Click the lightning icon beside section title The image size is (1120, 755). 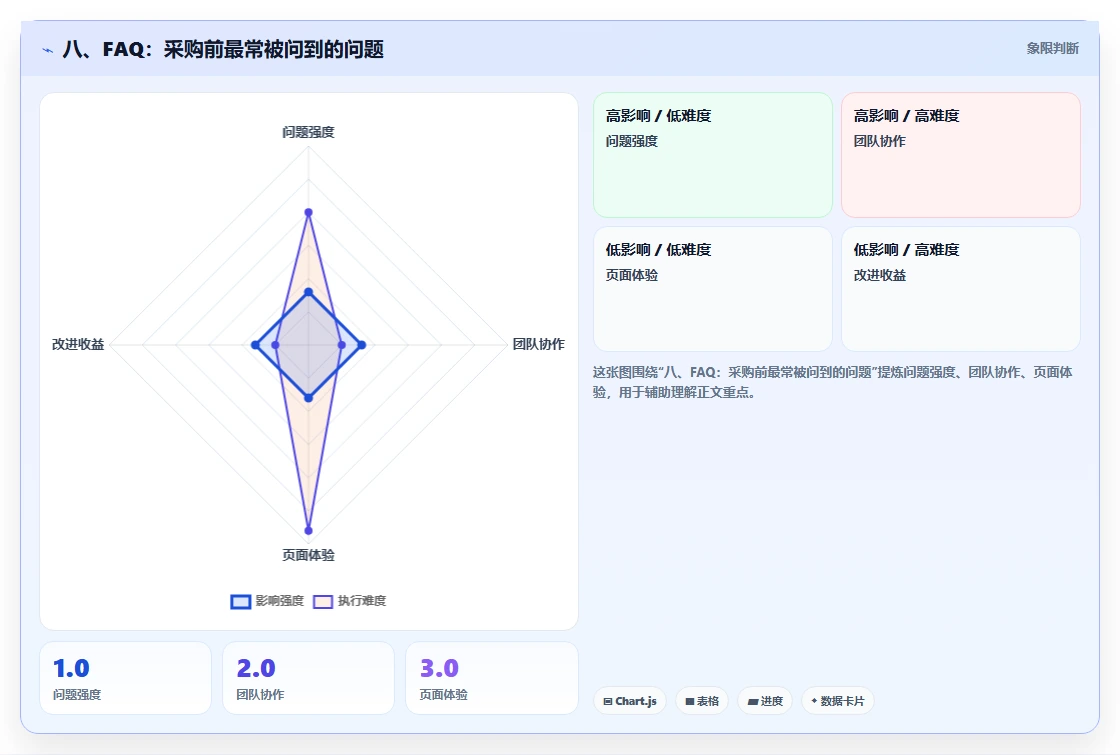[x=48, y=50]
